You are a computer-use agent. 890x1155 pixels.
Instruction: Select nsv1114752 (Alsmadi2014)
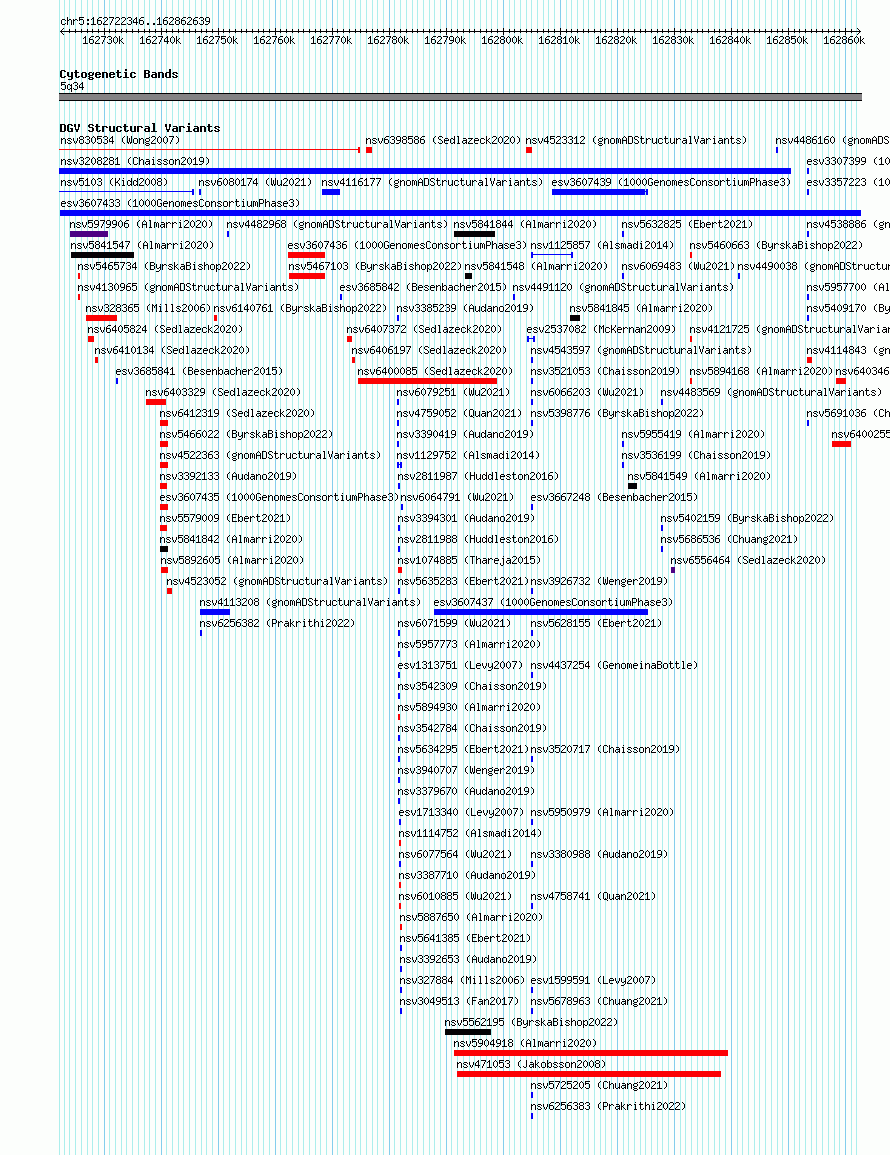point(470,832)
